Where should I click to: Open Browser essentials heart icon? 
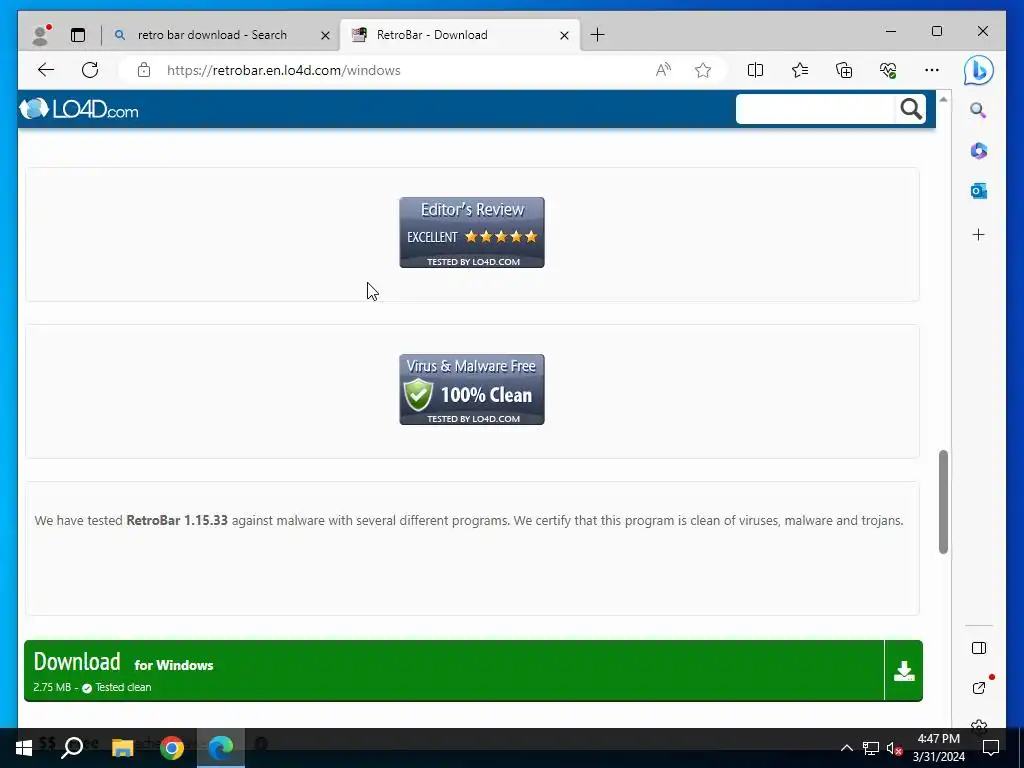click(x=888, y=70)
